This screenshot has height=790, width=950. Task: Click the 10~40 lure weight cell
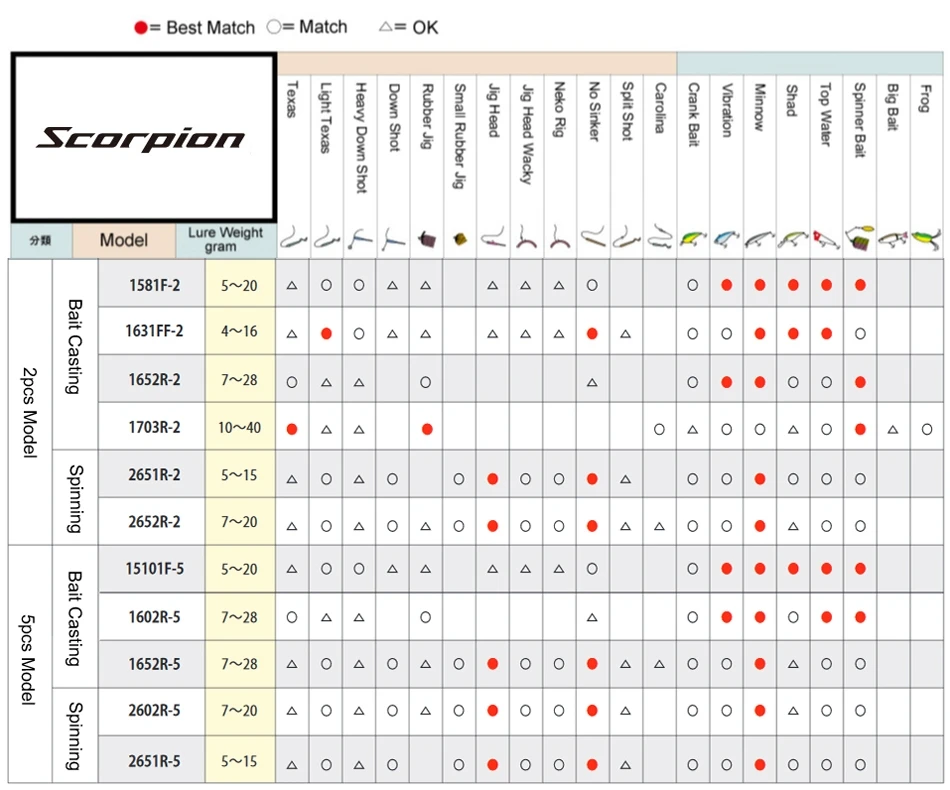(x=239, y=427)
